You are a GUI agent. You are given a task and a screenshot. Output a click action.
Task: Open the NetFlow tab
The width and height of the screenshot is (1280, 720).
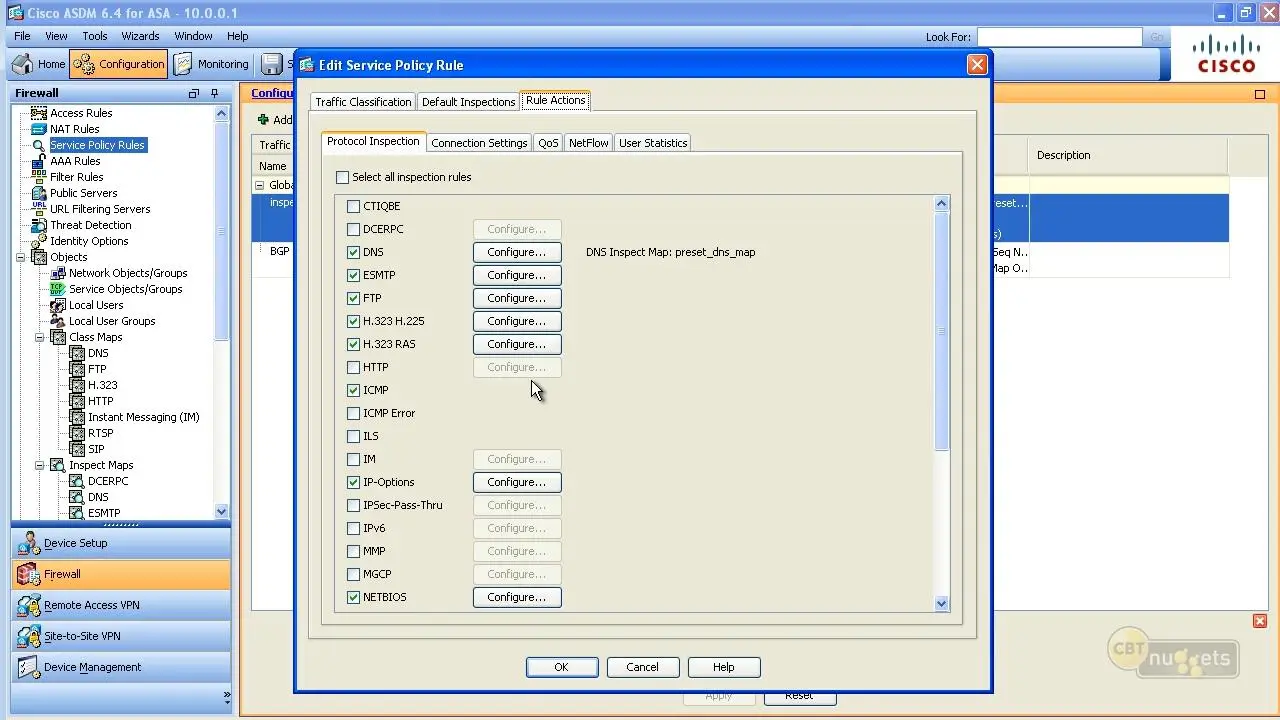point(588,143)
